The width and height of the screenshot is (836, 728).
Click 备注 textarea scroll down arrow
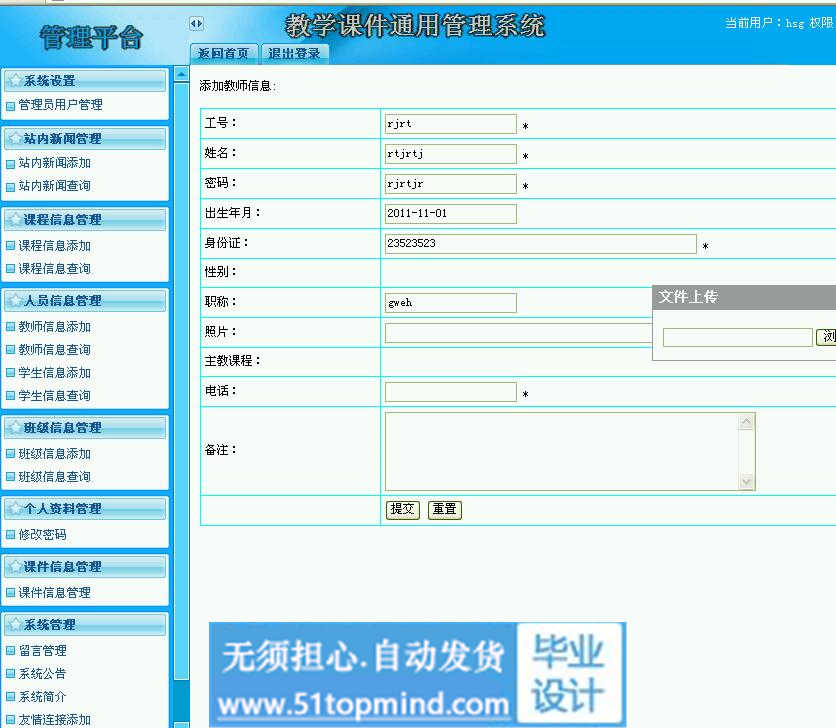point(746,482)
